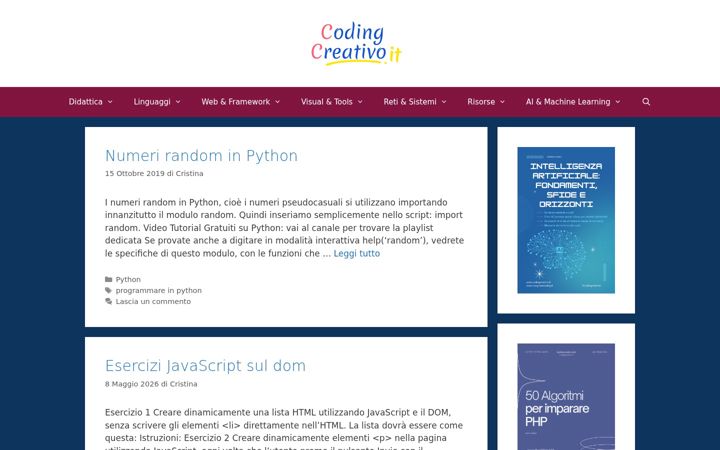Click the tag icon beside programmare in python
Image resolution: width=720 pixels, height=450 pixels.
point(108,290)
